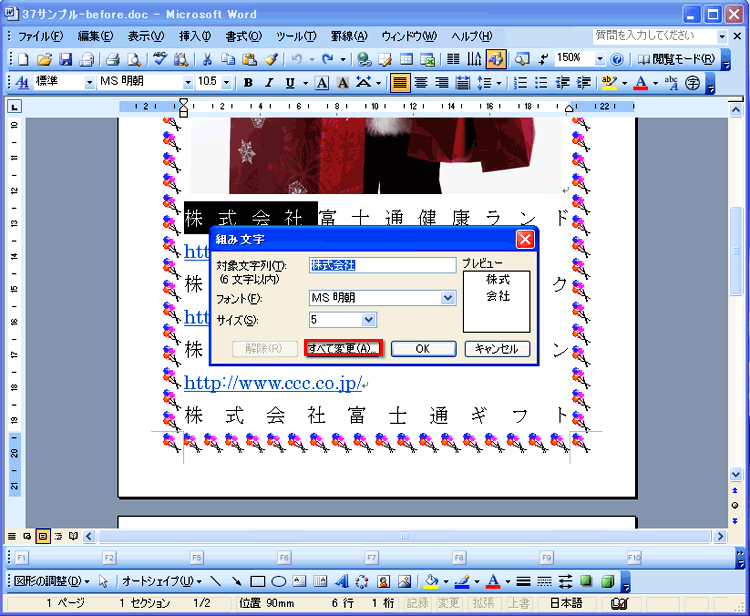Run the ABC spelling check icon
Screen dimensions: 750x616
(160, 59)
